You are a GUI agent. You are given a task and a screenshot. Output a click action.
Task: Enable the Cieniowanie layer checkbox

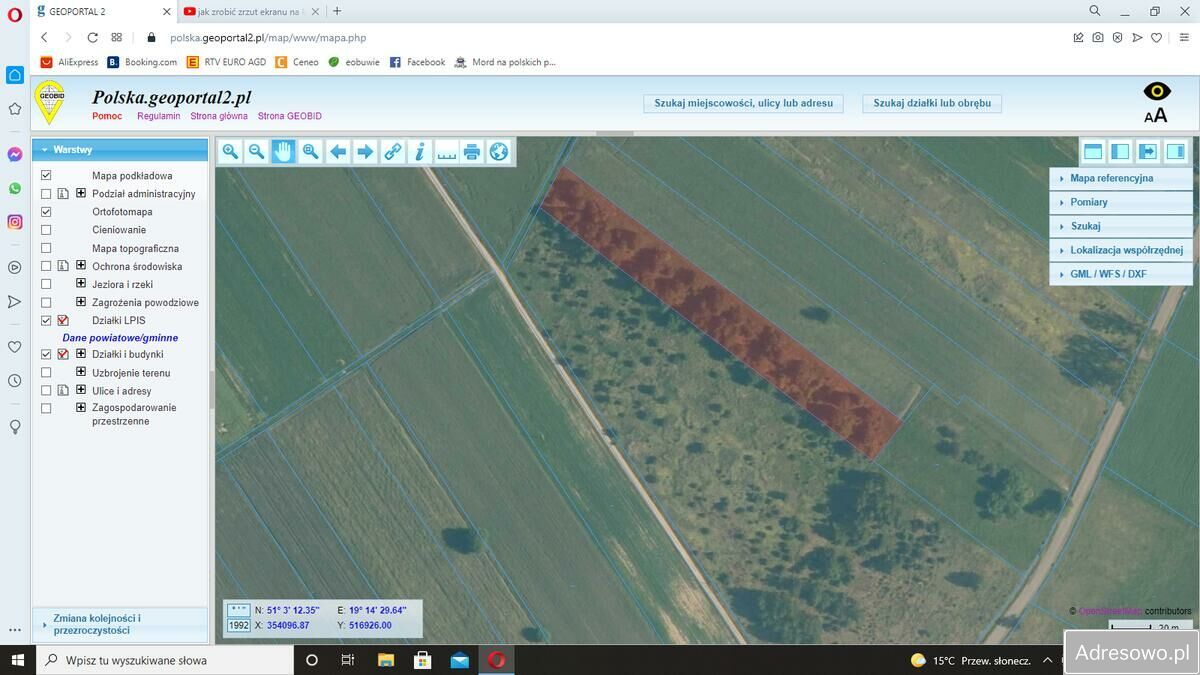click(46, 230)
